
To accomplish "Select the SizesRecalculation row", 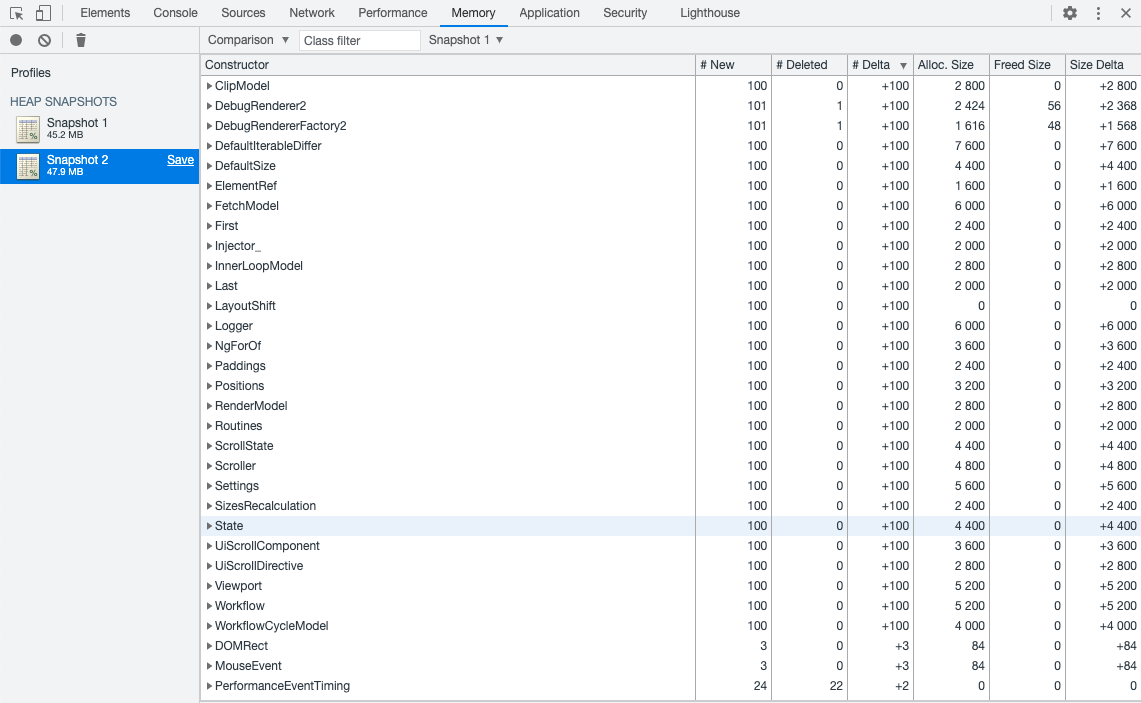I will 670,506.
